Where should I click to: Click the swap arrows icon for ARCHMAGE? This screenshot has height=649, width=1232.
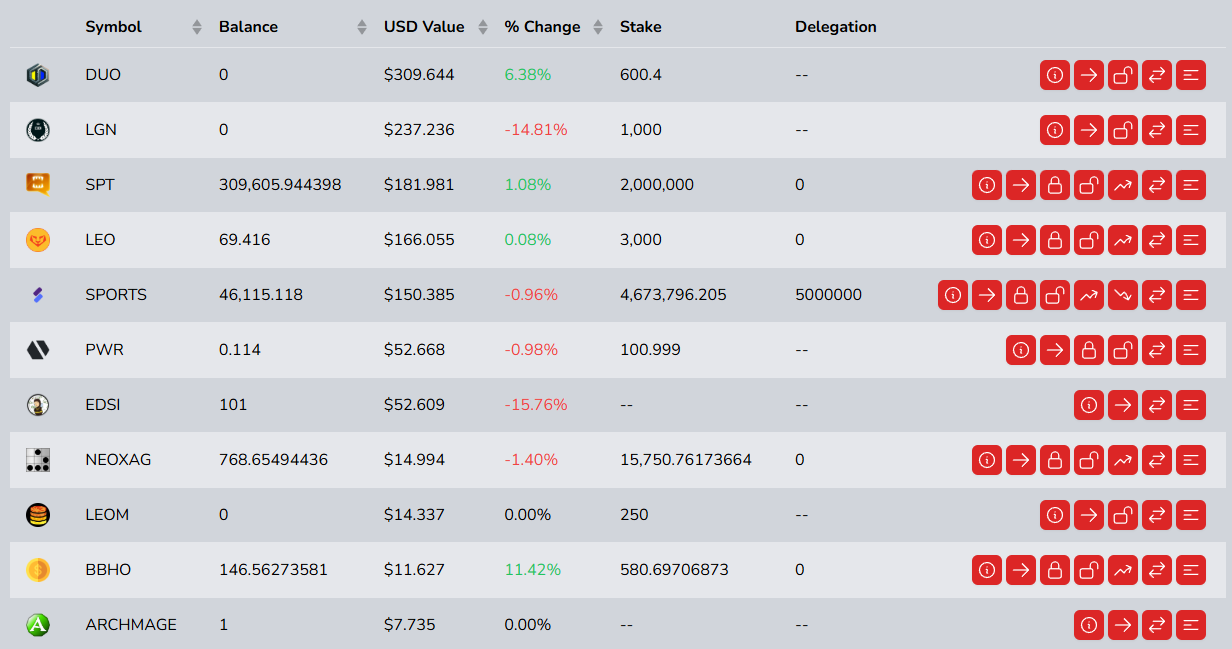click(1156, 625)
